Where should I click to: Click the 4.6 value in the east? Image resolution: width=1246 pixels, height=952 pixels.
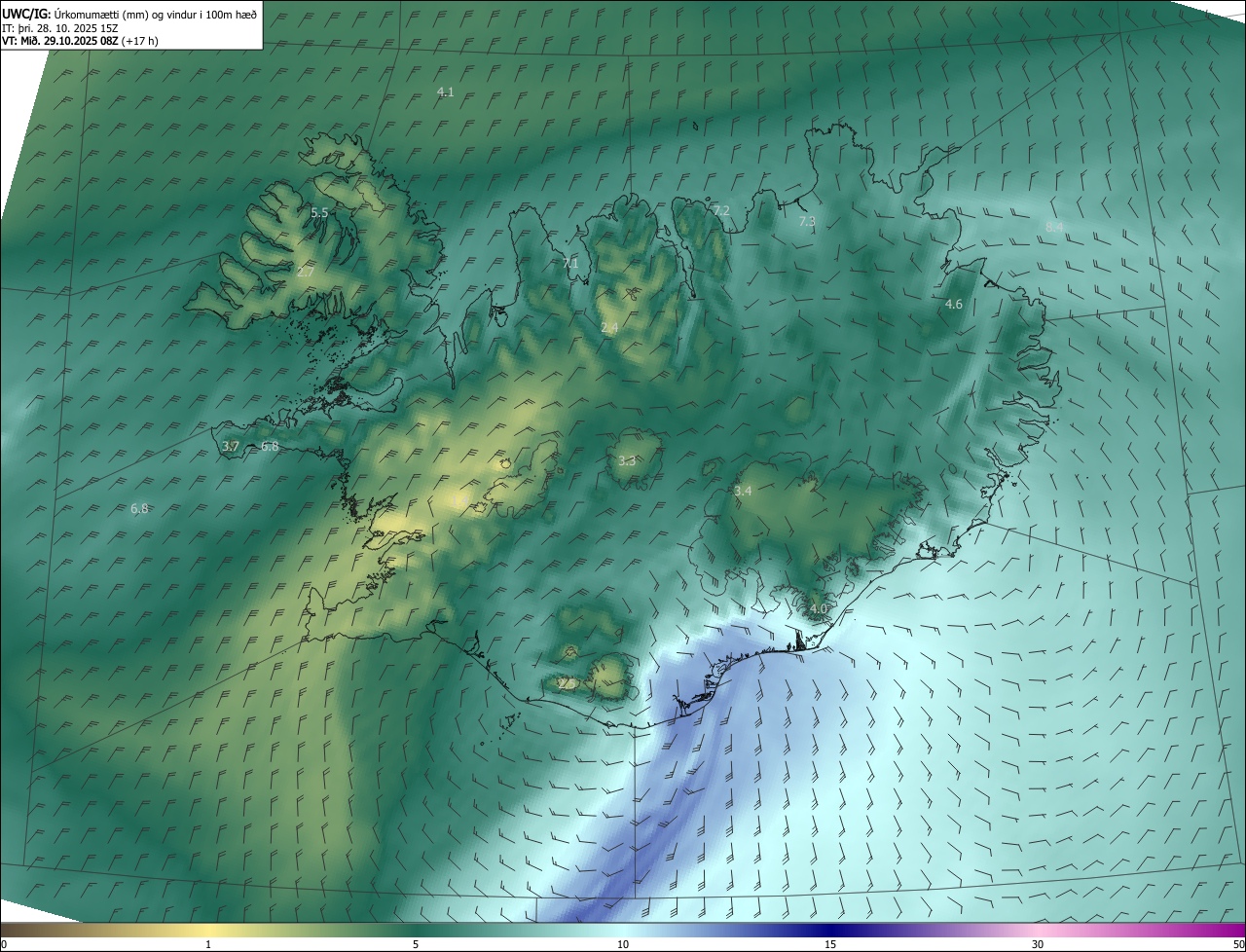point(954,305)
